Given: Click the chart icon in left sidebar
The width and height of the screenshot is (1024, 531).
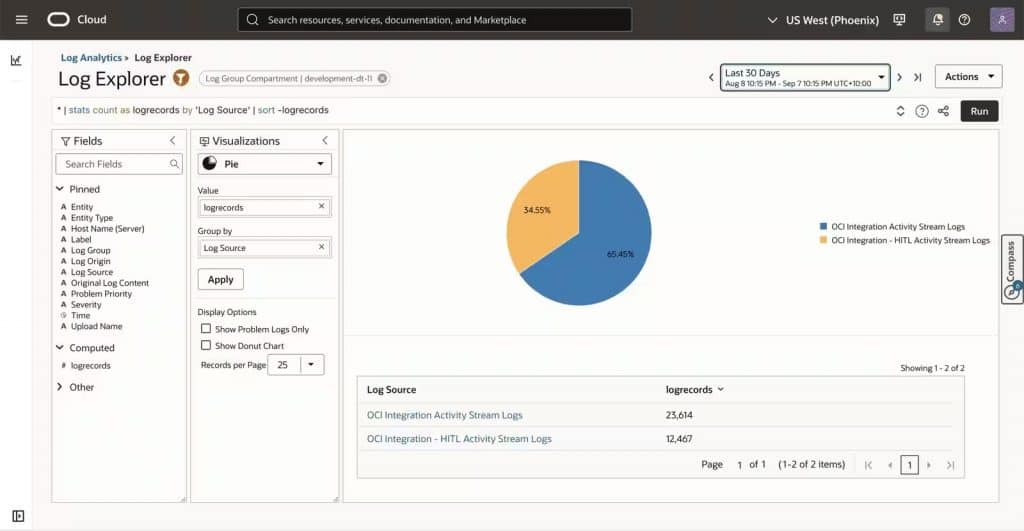Looking at the screenshot, I should point(16,60).
